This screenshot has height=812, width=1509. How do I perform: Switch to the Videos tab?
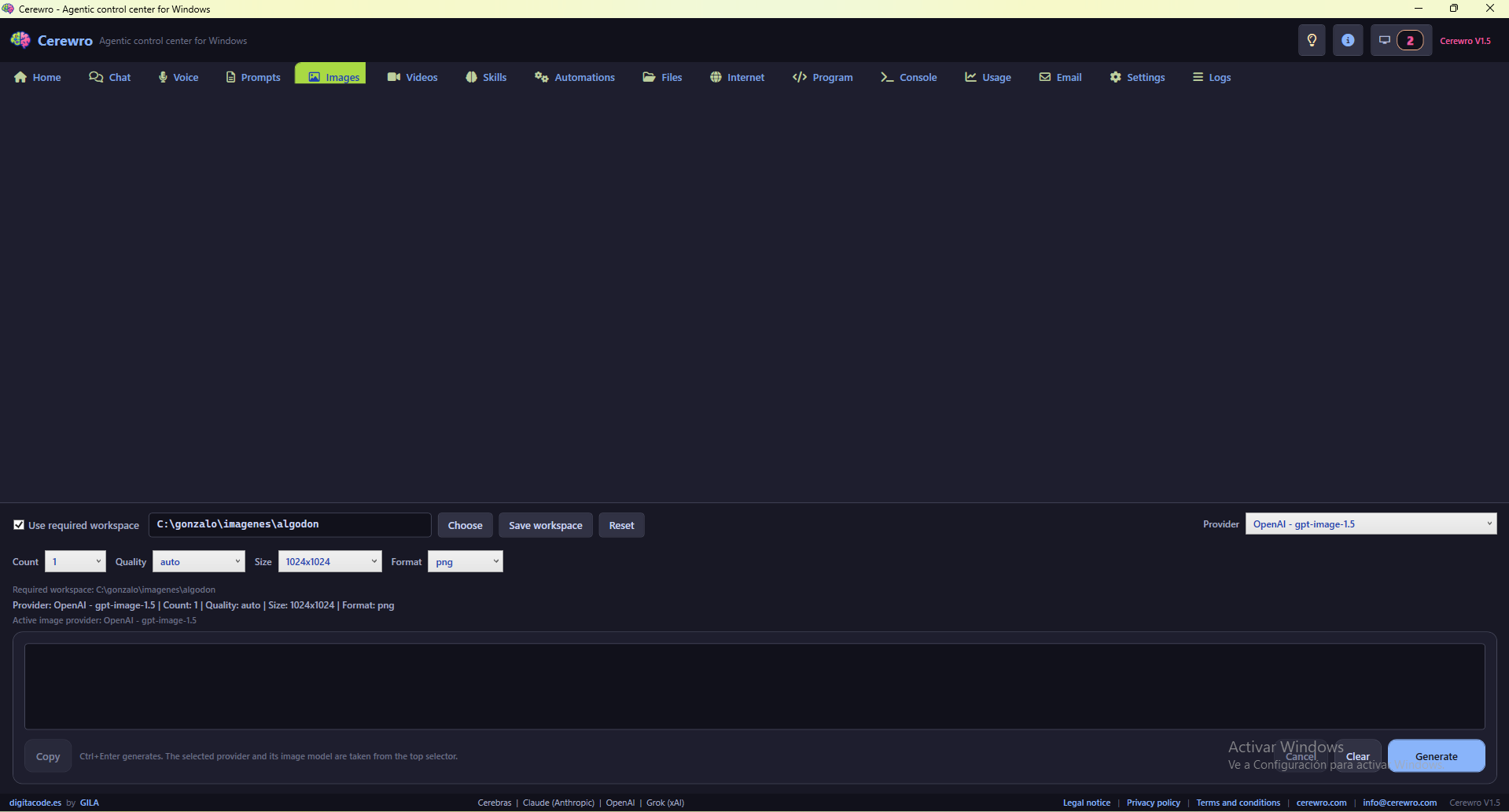pos(412,76)
